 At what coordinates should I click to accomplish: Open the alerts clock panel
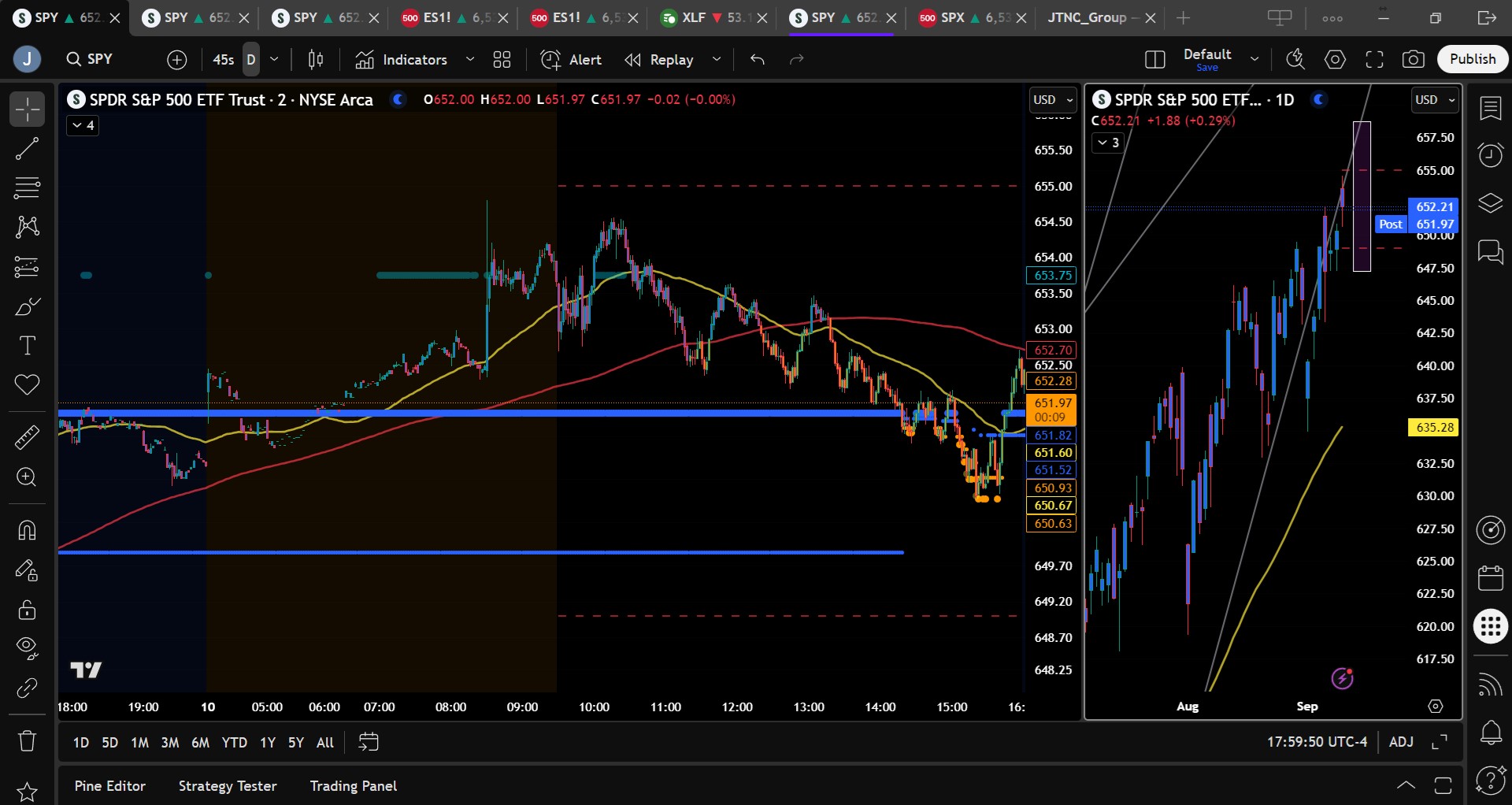[x=1491, y=155]
